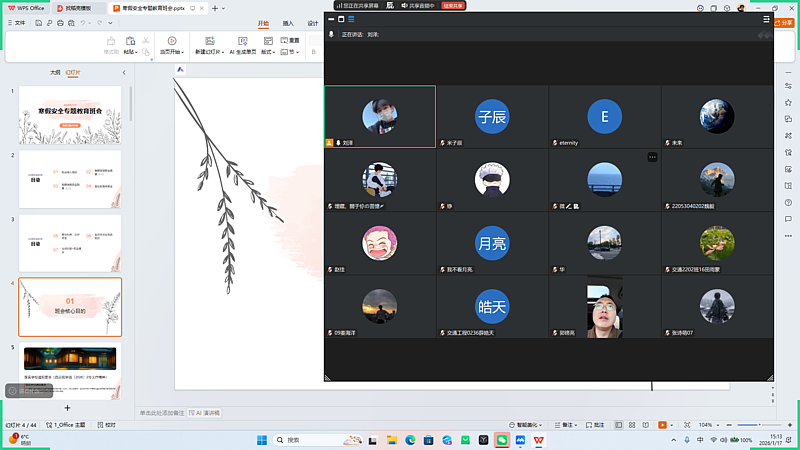Click the AI generate slide icon
The width and height of the screenshot is (800, 450).
tap(243, 40)
